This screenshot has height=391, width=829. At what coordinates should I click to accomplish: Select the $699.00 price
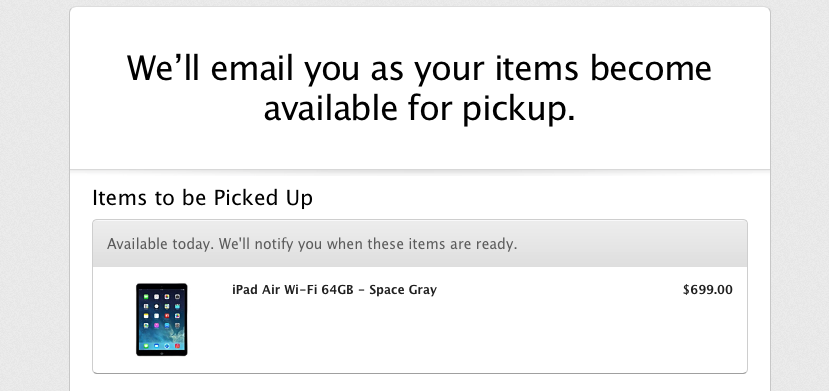point(707,290)
